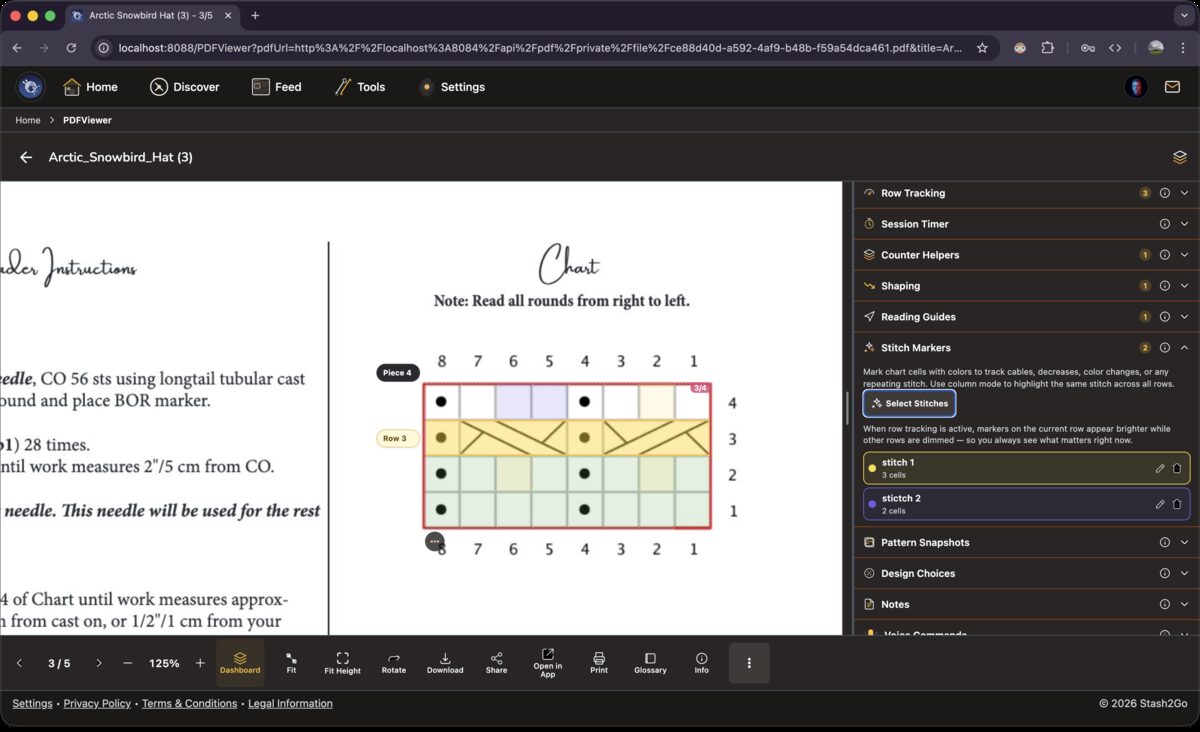Image resolution: width=1200 pixels, height=732 pixels.
Task: Toggle Fit view mode
Action: click(x=291, y=662)
